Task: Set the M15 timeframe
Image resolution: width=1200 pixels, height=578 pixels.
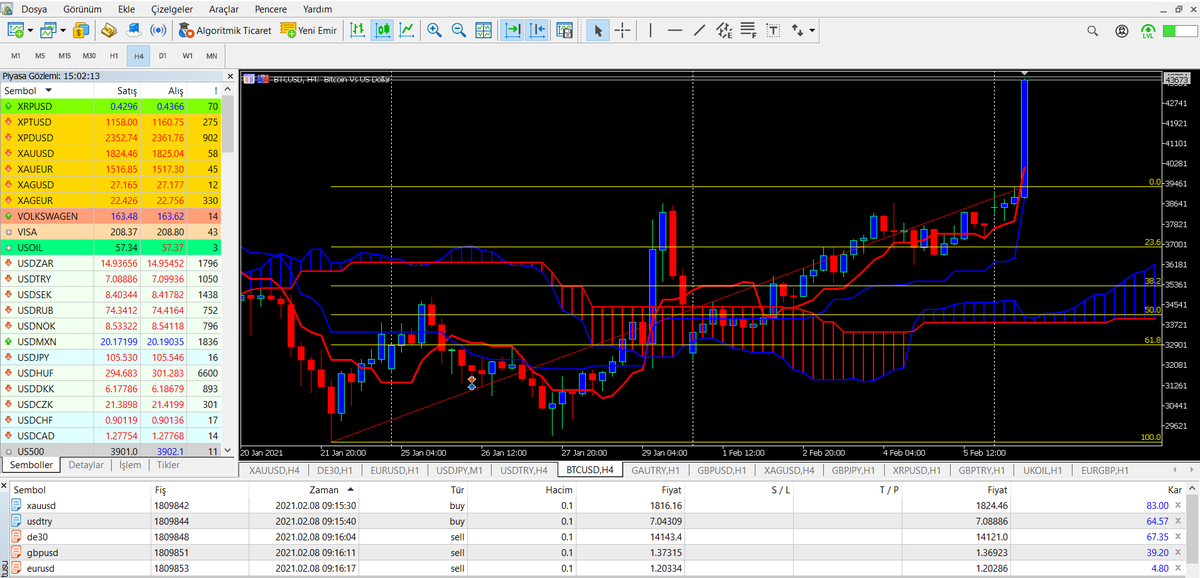Action: pos(65,56)
